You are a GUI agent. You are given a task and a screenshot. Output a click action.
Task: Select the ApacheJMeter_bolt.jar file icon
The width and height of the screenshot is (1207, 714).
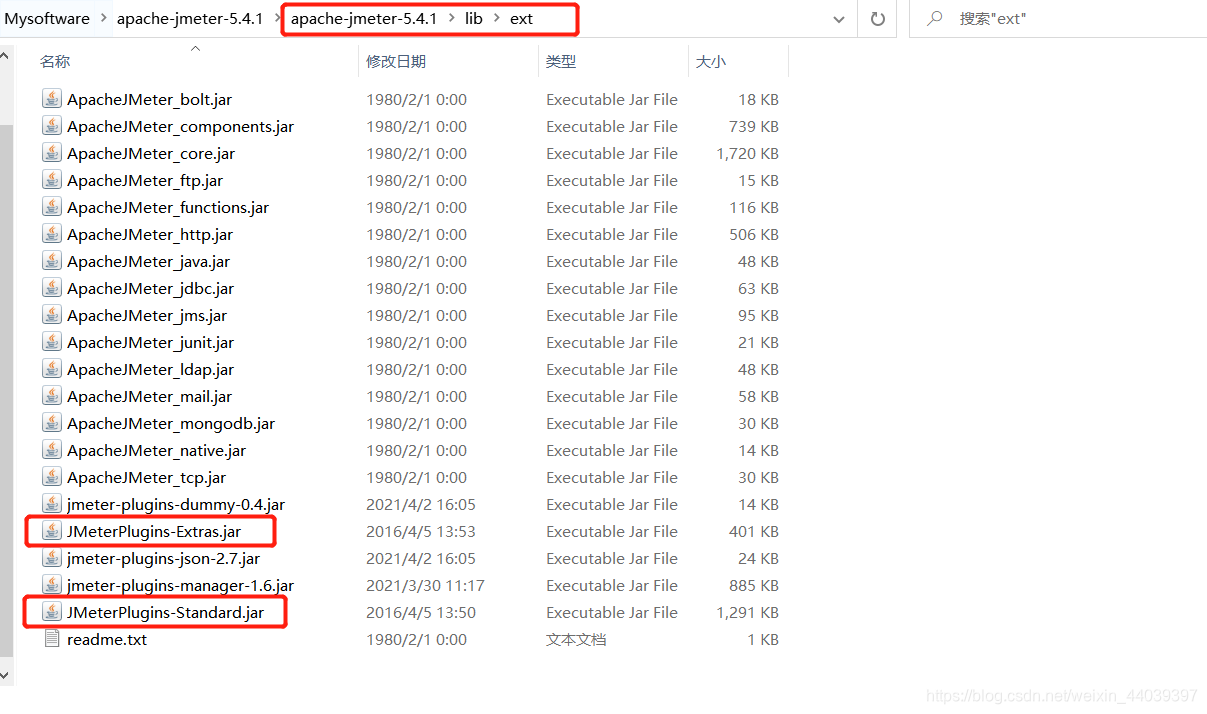click(x=52, y=99)
